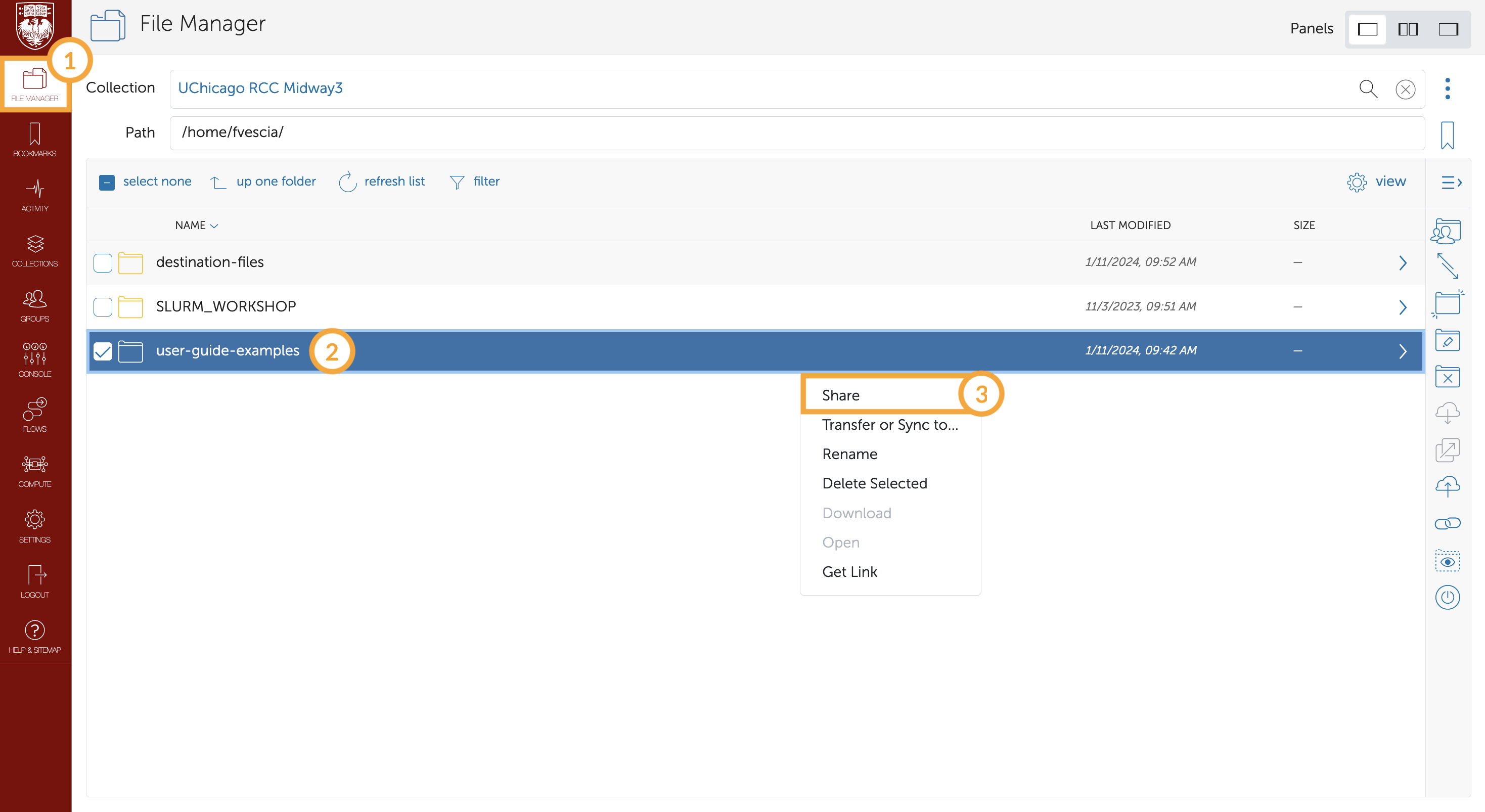Image resolution: width=1485 pixels, height=812 pixels.
Task: Click the collection search magnifier icon
Action: tap(1367, 89)
